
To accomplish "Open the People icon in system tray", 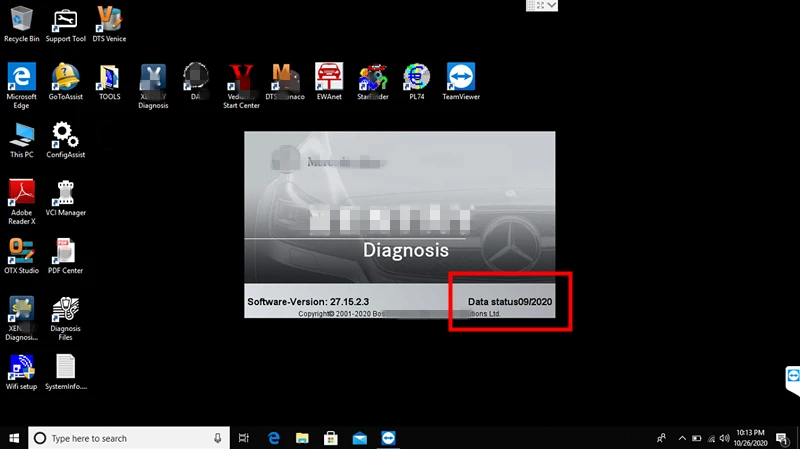I will 661,438.
